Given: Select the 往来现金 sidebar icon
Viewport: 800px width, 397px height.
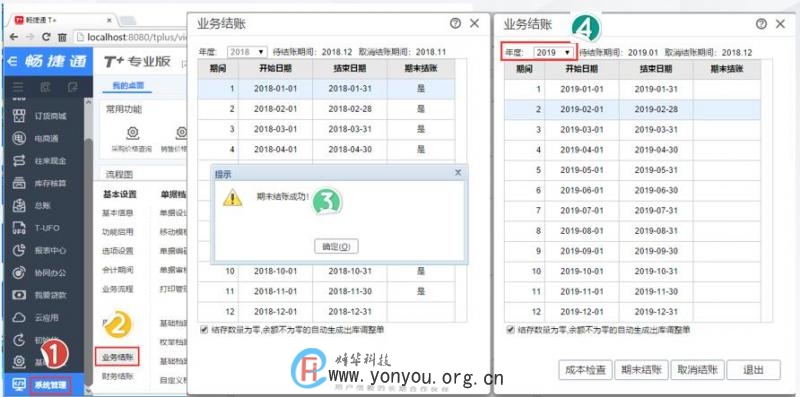Looking at the screenshot, I should pos(19,160).
